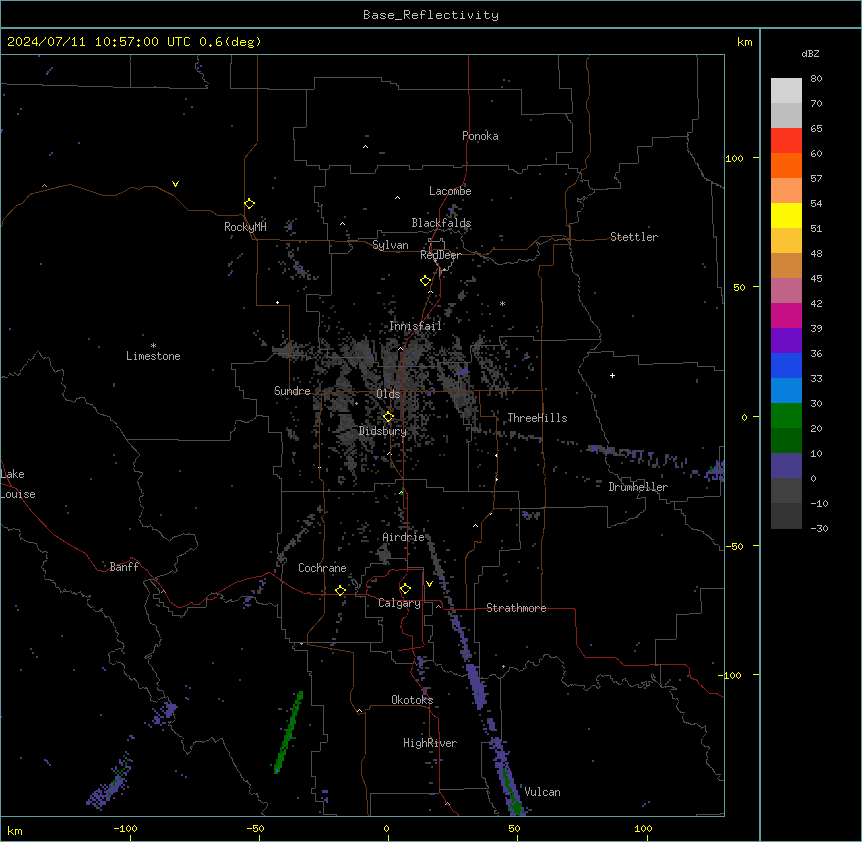Click the Base_Reflectivity title
The image size is (862, 842).
point(431,15)
